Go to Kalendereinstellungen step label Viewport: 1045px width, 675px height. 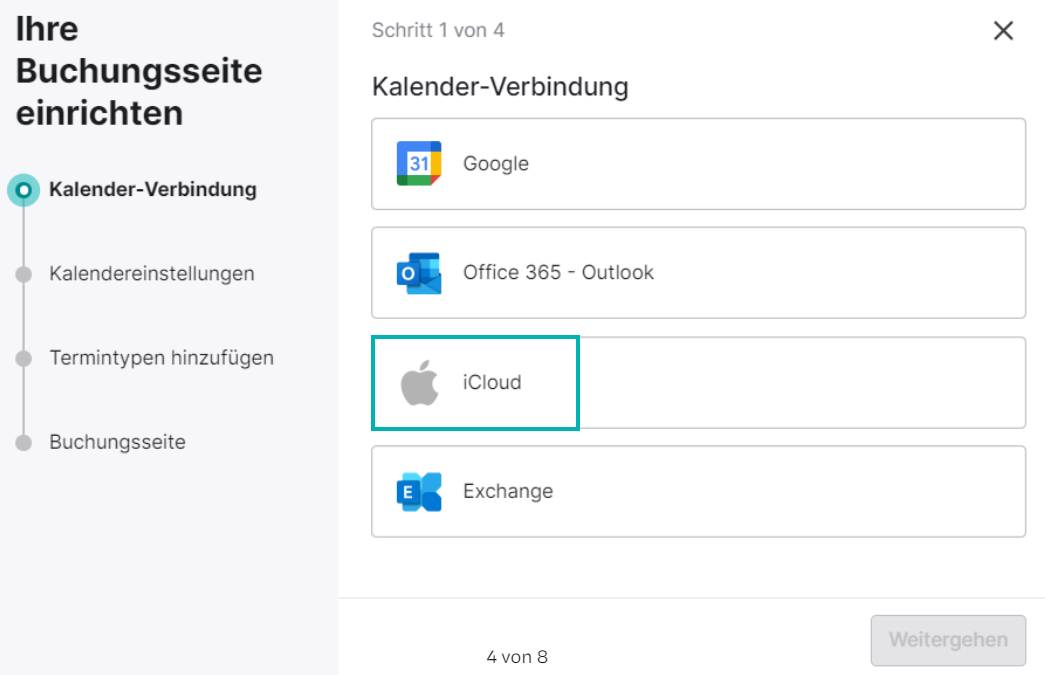(x=152, y=274)
